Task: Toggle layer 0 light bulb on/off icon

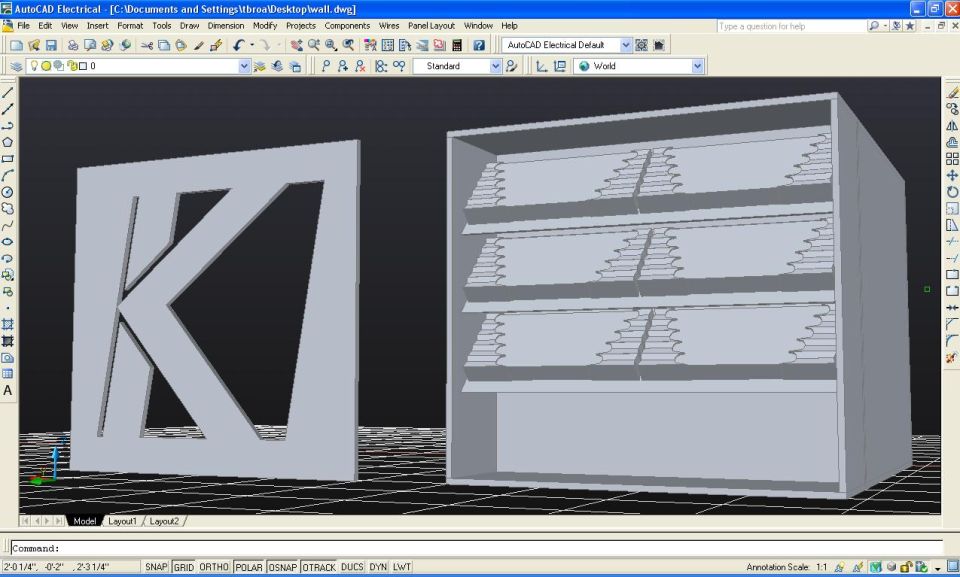Action: (x=34, y=66)
